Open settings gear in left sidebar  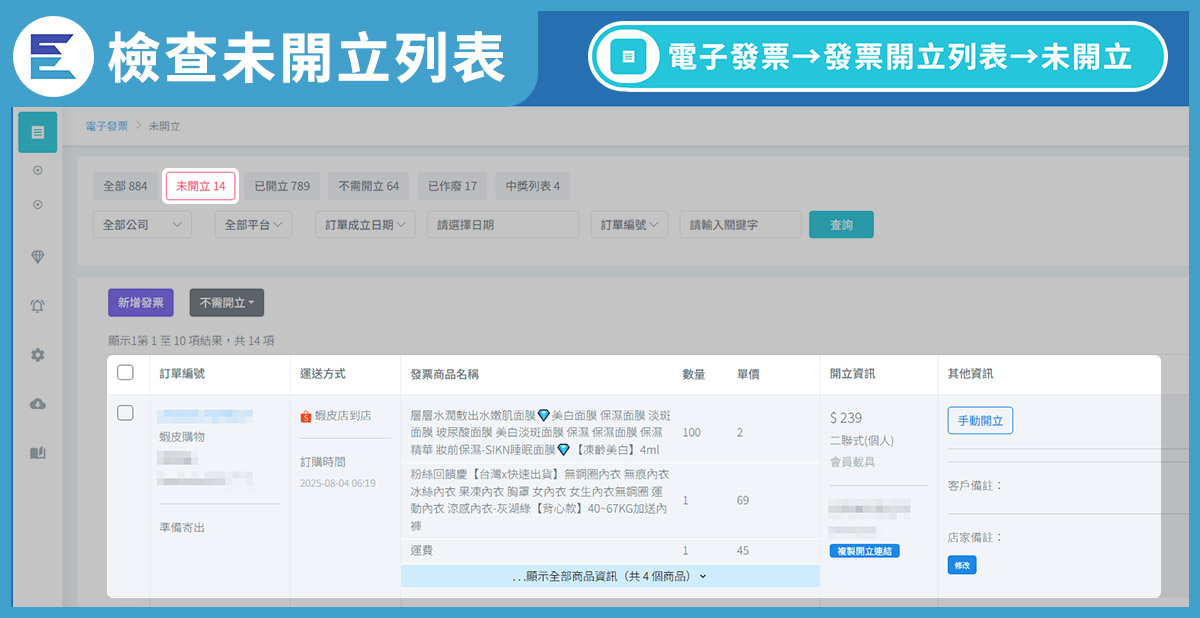pyautogui.click(x=38, y=355)
